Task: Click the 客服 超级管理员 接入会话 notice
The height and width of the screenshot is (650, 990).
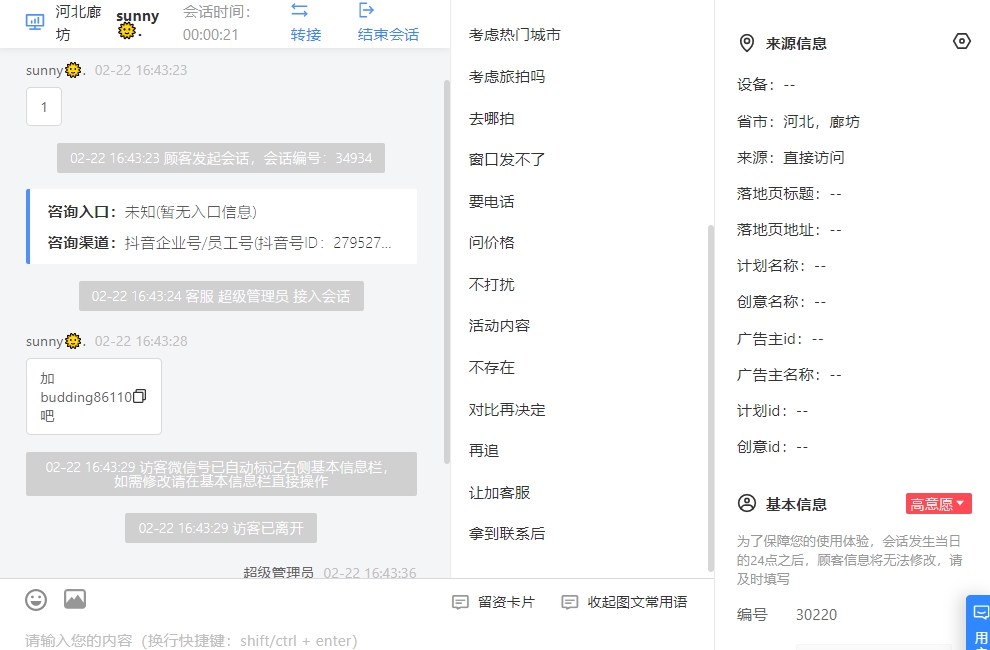Action: (x=221, y=296)
